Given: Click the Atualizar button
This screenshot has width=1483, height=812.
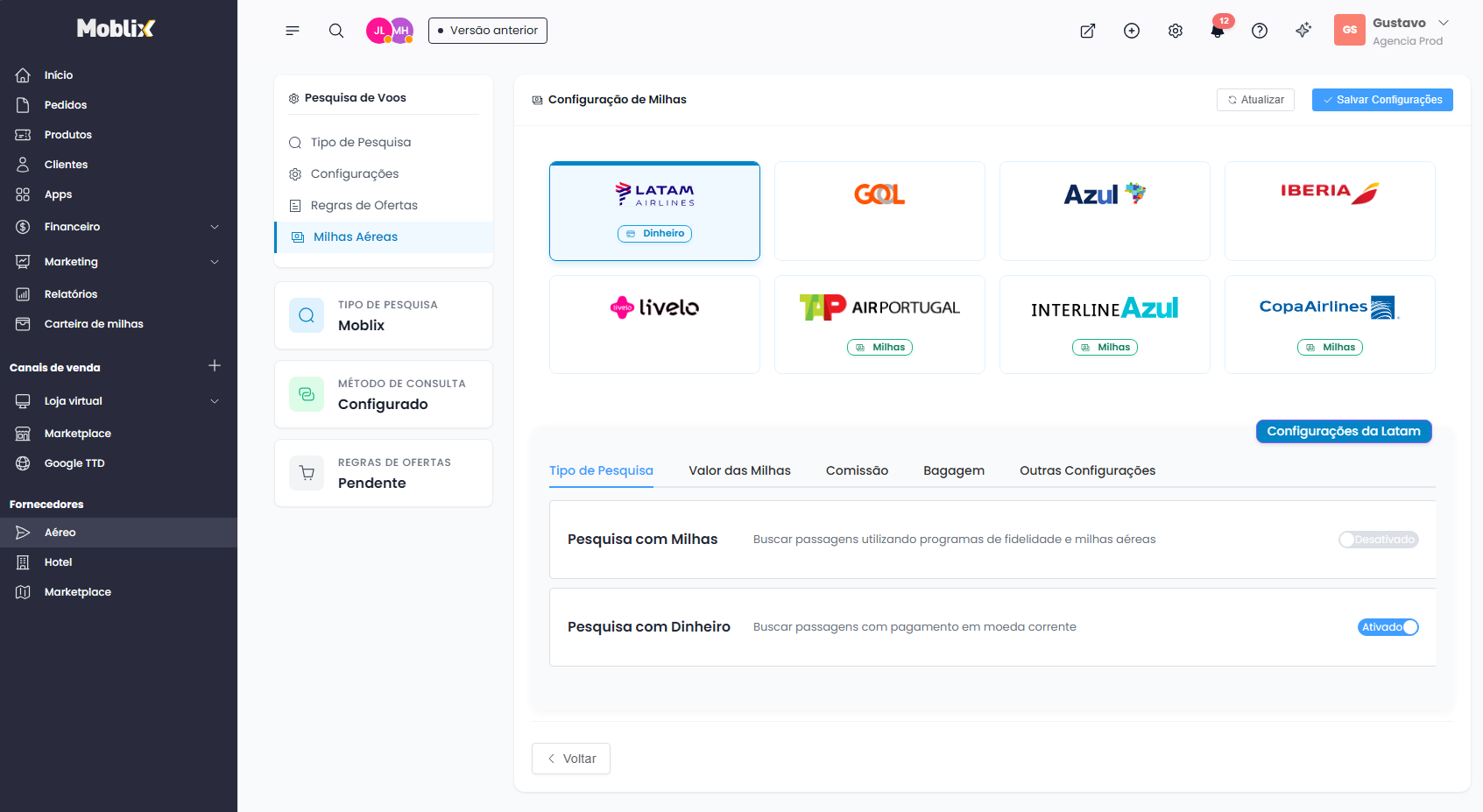Looking at the screenshot, I should tap(1255, 100).
